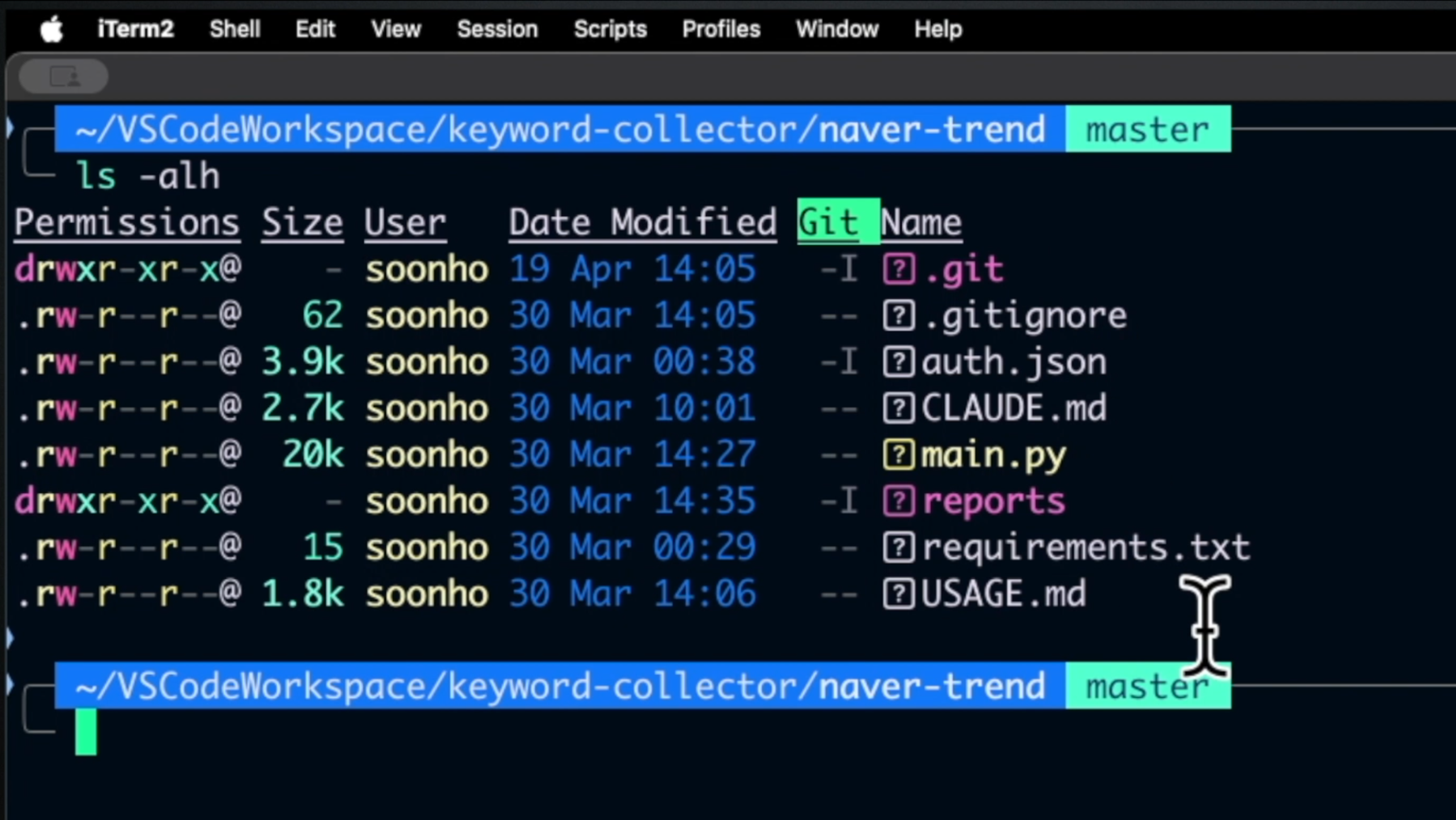Click the file icon beside auth.json
This screenshot has height=820, width=1456.
coord(899,361)
